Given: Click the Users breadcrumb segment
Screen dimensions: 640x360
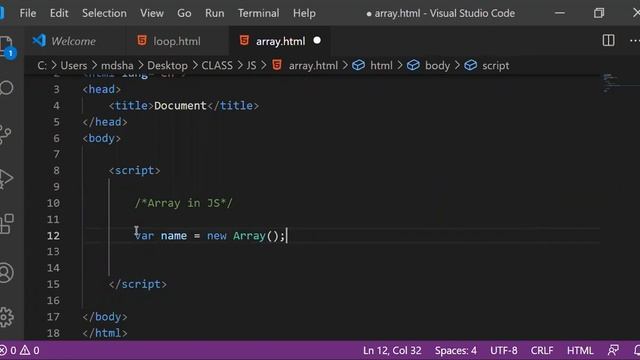Looking at the screenshot, I should click(x=74, y=65).
